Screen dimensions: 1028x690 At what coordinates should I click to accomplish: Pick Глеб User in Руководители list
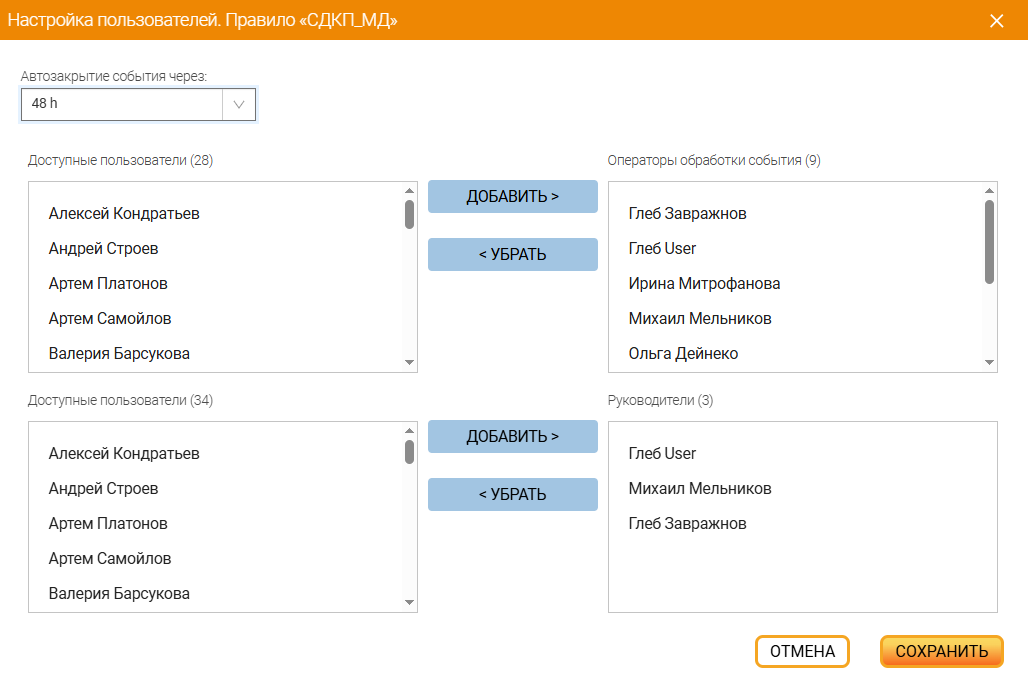pos(662,454)
